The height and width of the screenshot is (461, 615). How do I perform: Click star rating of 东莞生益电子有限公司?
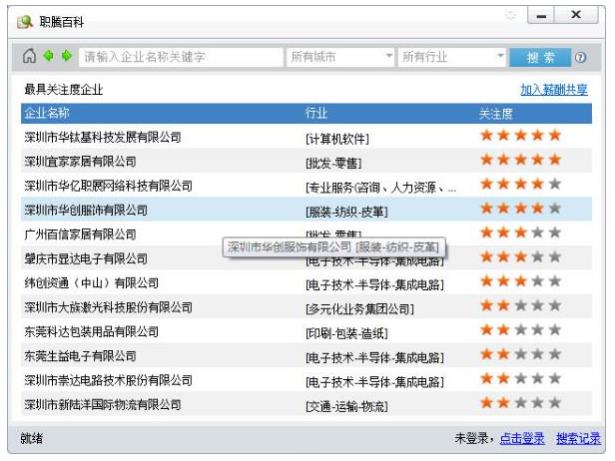click(x=520, y=356)
